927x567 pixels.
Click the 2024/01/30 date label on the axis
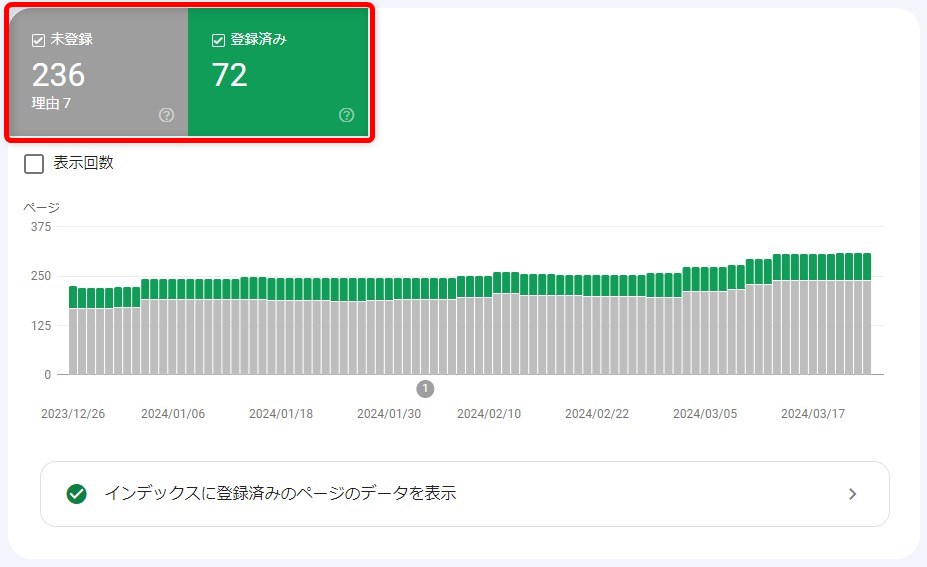(x=389, y=414)
